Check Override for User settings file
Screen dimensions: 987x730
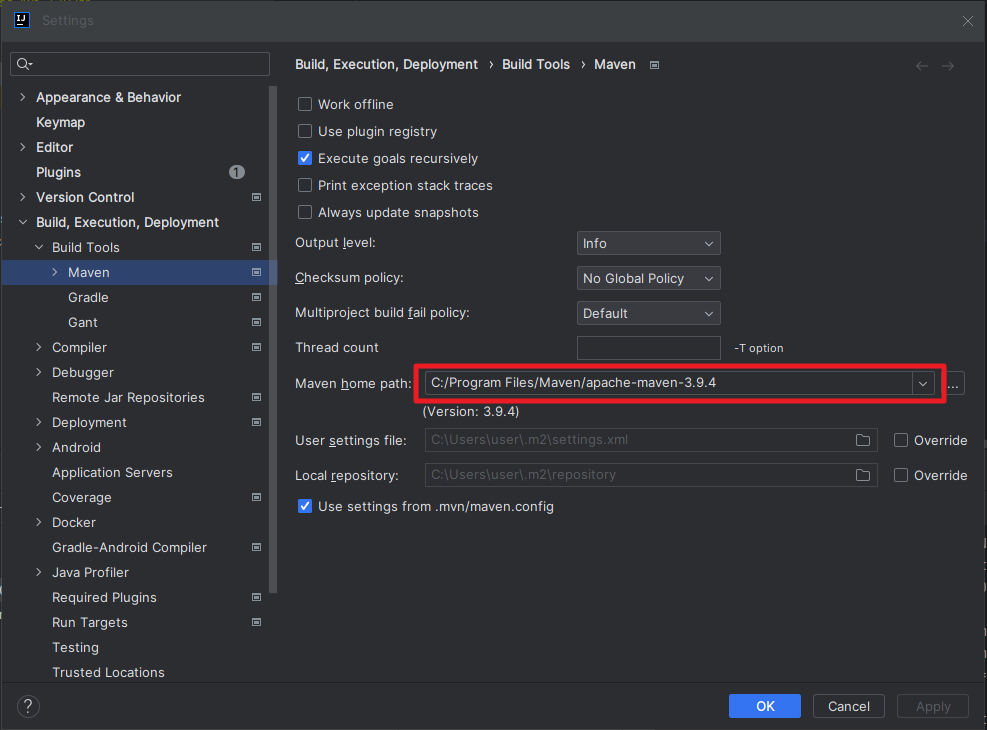click(x=901, y=441)
